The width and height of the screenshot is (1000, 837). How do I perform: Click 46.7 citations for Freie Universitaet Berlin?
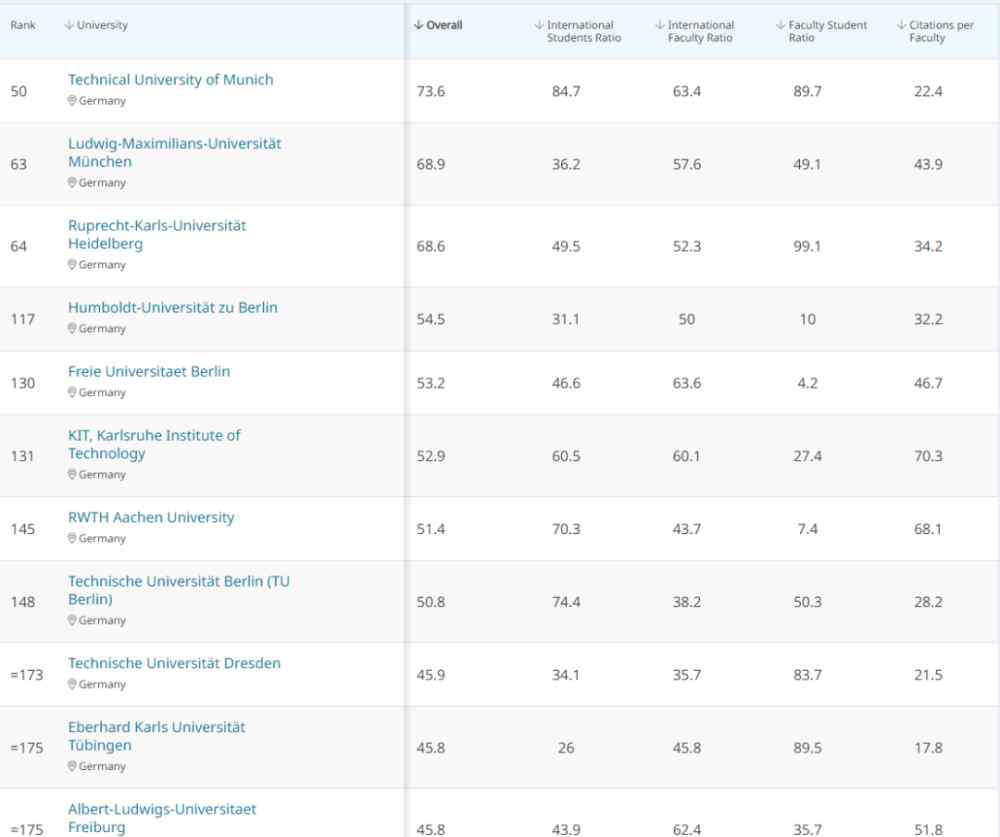(928, 383)
